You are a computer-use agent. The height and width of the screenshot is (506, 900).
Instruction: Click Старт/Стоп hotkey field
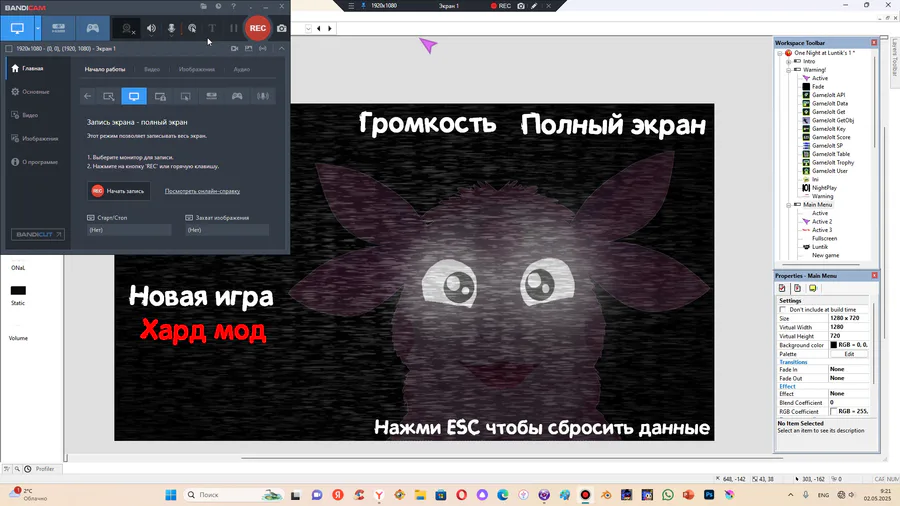pyautogui.click(x=129, y=230)
